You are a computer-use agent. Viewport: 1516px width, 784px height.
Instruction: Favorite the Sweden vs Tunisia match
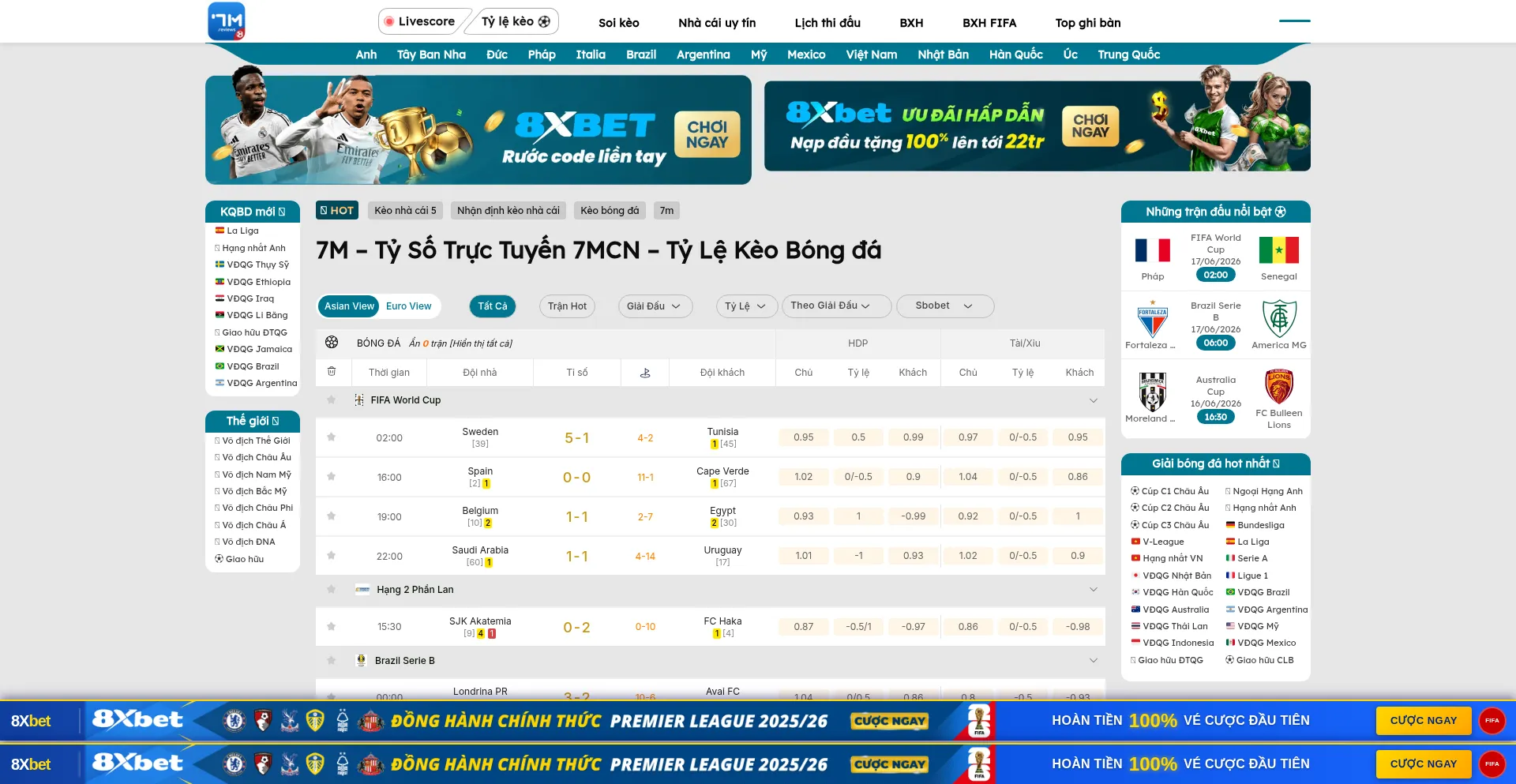click(x=332, y=437)
